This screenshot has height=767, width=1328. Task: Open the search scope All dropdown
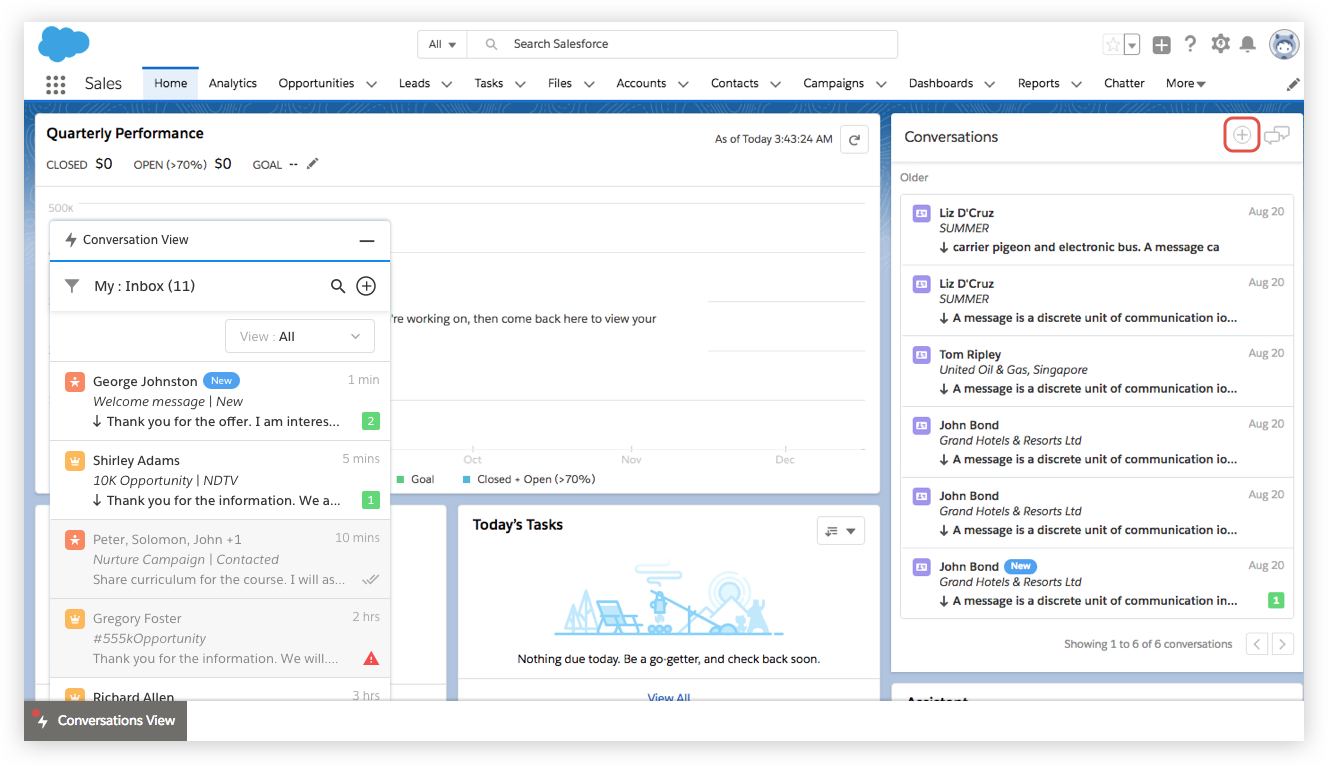point(442,44)
